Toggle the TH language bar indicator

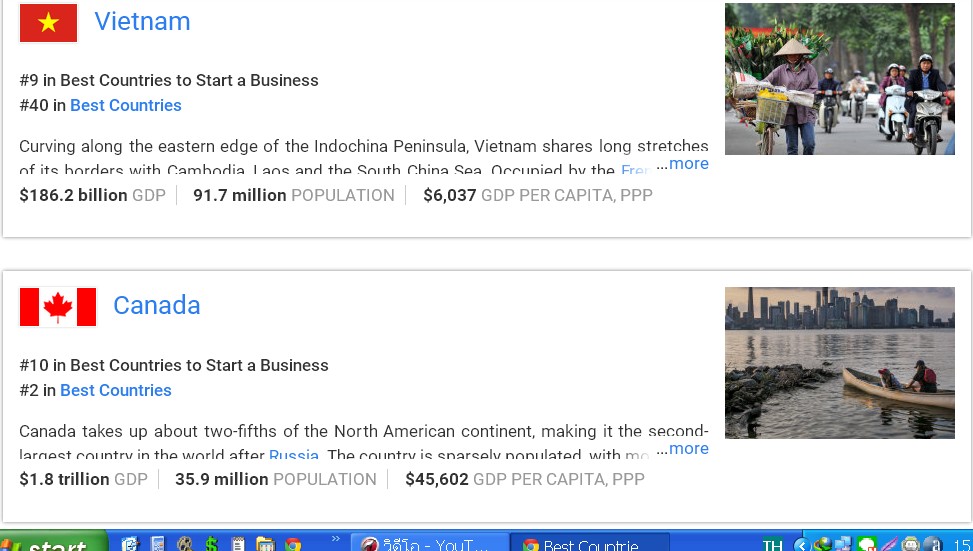pyautogui.click(x=773, y=544)
